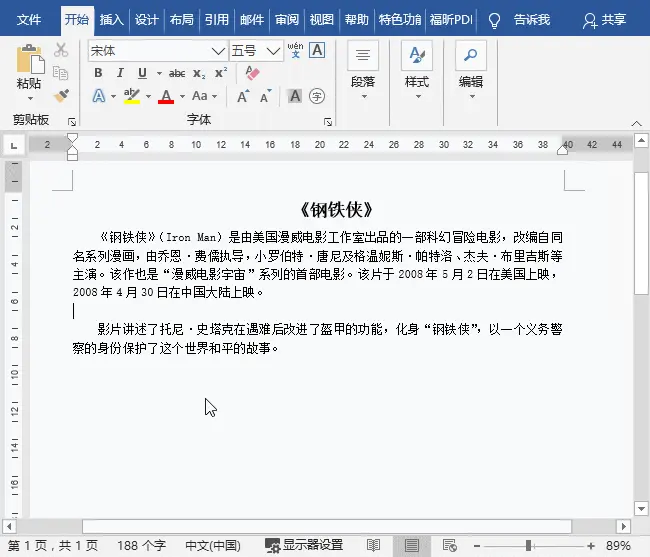Click page count 第1页 status
The height and width of the screenshot is (557, 650).
[53, 545]
